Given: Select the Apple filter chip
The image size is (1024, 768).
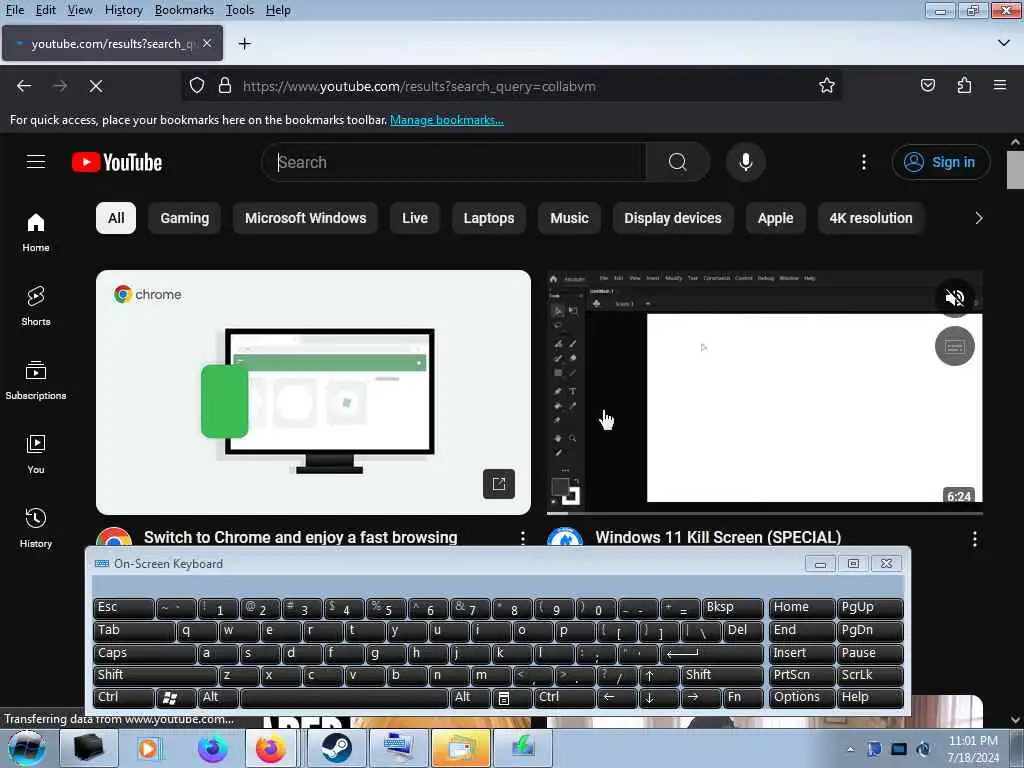Looking at the screenshot, I should tap(775, 218).
